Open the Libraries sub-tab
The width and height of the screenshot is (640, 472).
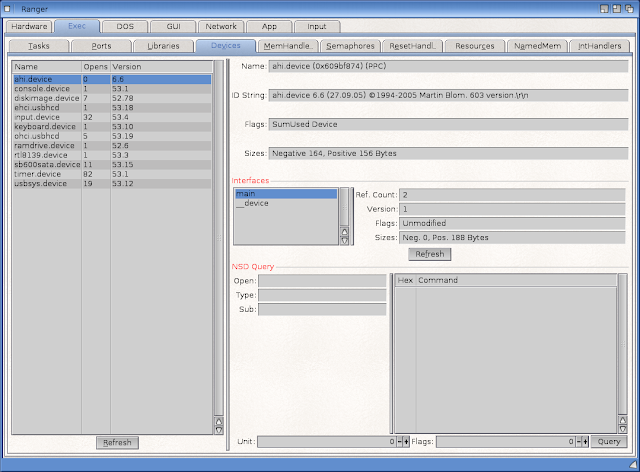tap(163, 46)
